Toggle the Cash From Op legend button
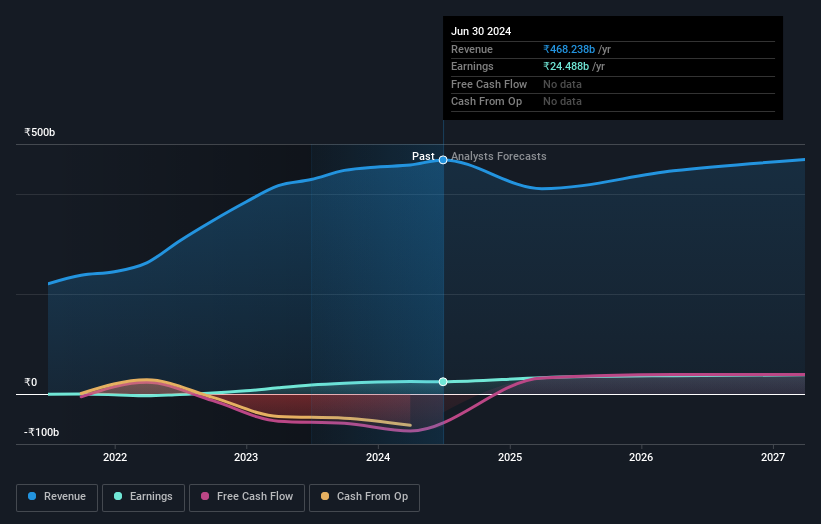Screen dimensions: 821x524 (364, 497)
